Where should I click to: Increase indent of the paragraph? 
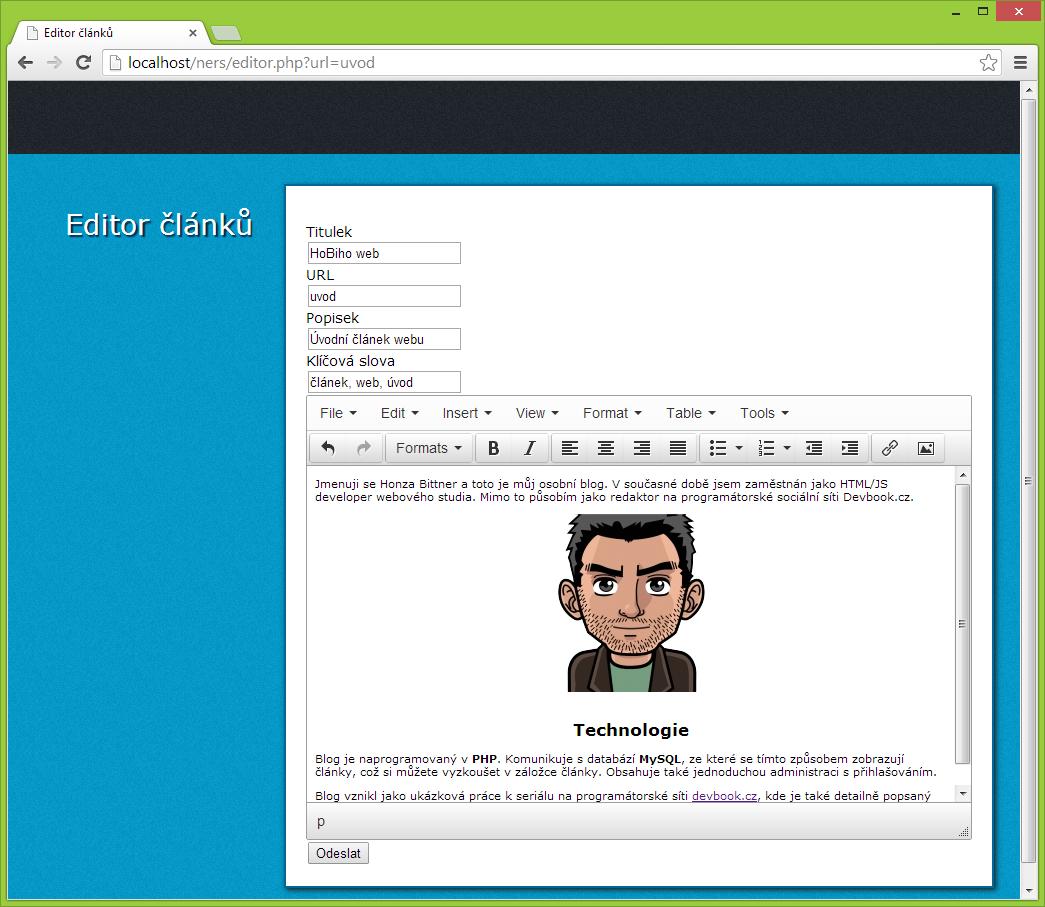[x=849, y=448]
